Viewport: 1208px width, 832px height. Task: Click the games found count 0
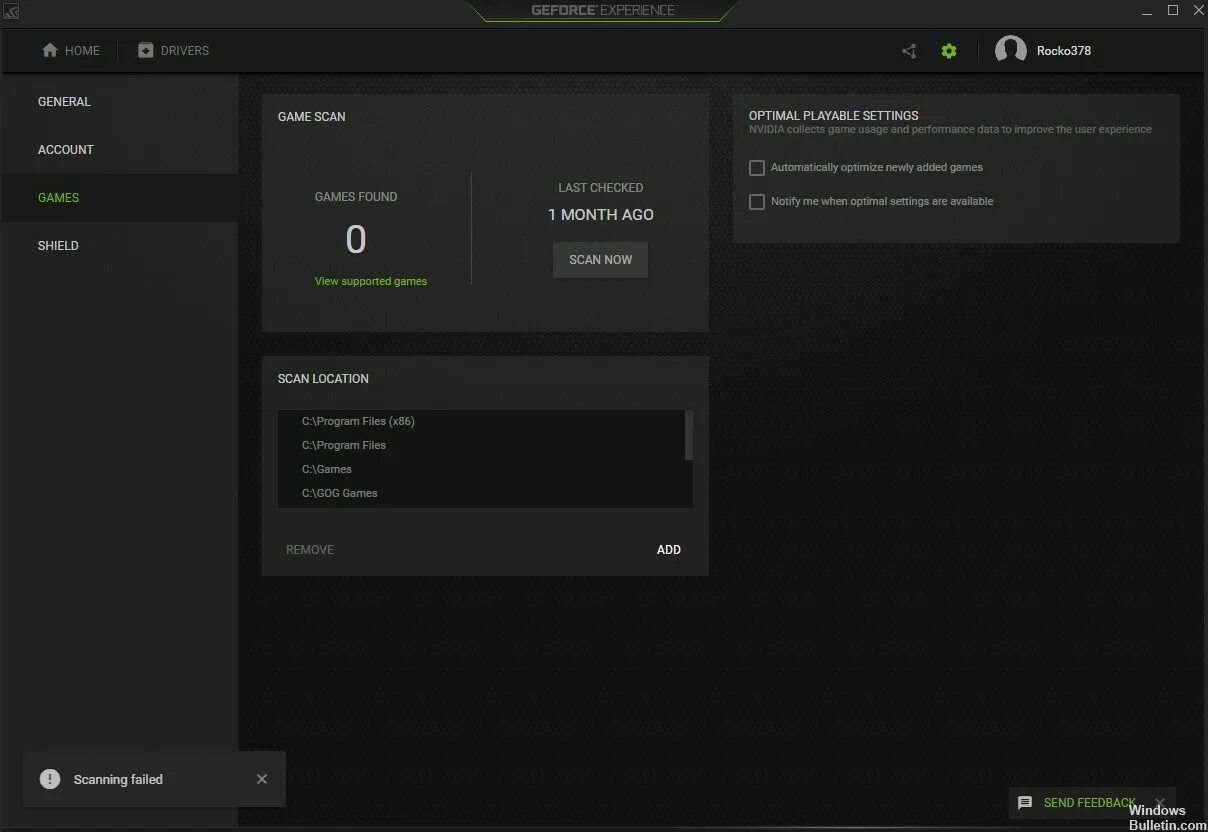(356, 240)
